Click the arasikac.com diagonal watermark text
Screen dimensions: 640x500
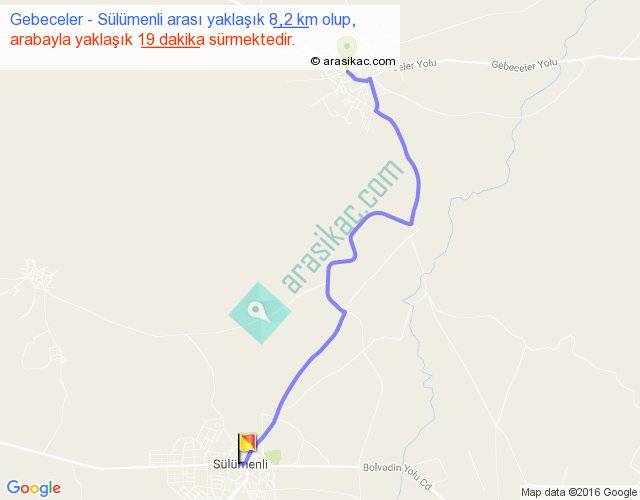click(x=342, y=227)
